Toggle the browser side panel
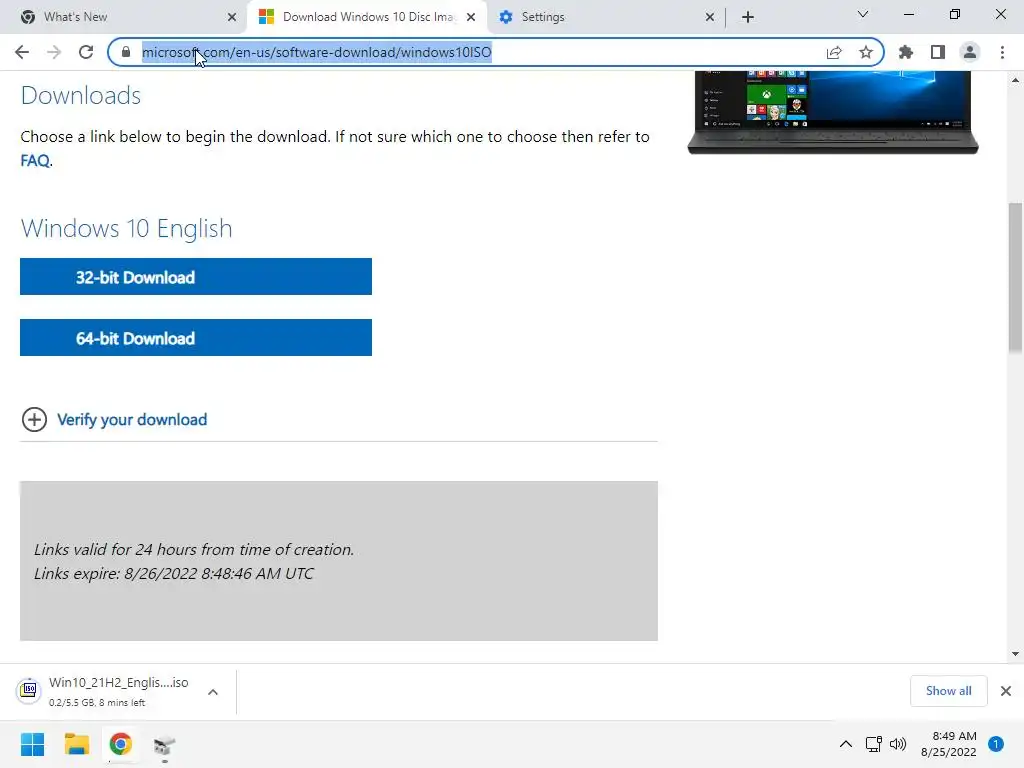The image size is (1024, 768). point(938,52)
